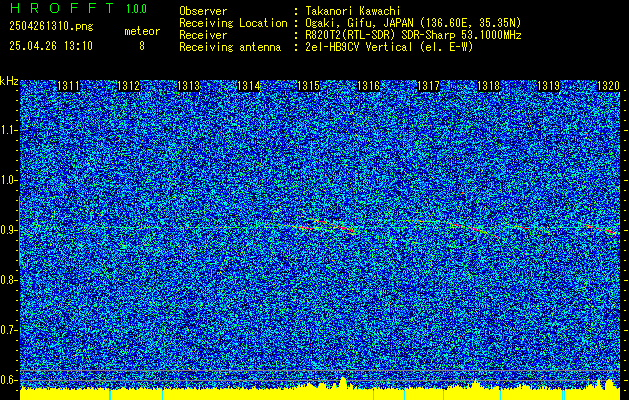Viewport: 629px width, 400px height.
Task: Click the Observer name Takanori Kawachi
Action: click(x=352, y=11)
